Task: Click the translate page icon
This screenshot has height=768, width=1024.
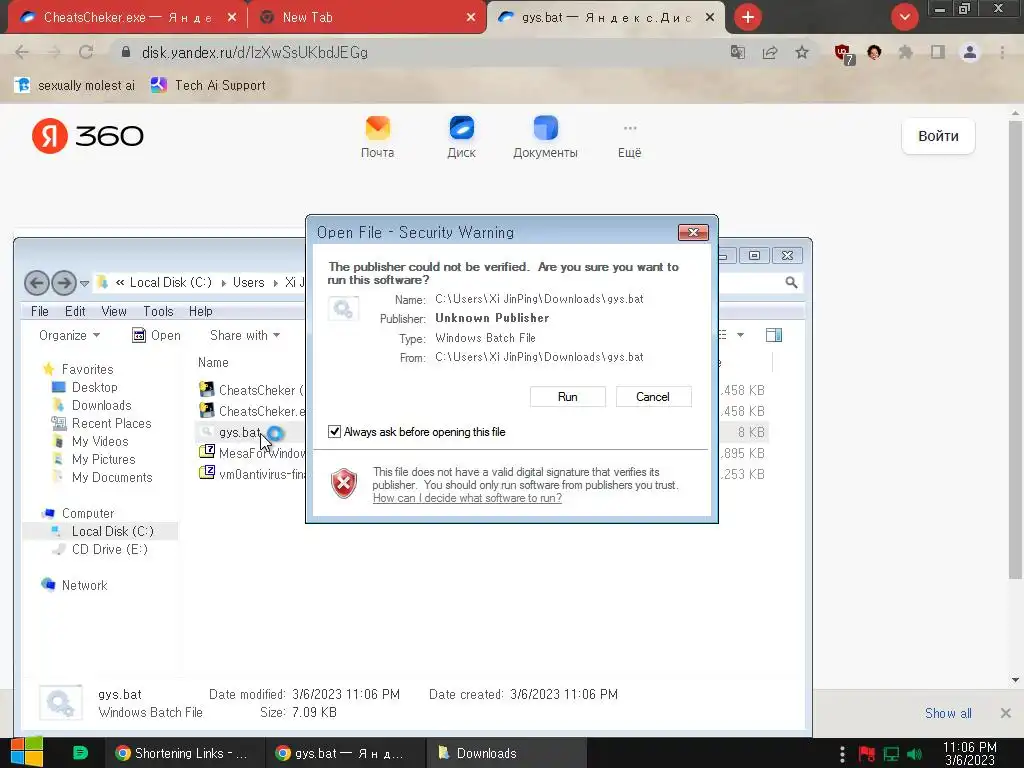Action: [x=738, y=52]
